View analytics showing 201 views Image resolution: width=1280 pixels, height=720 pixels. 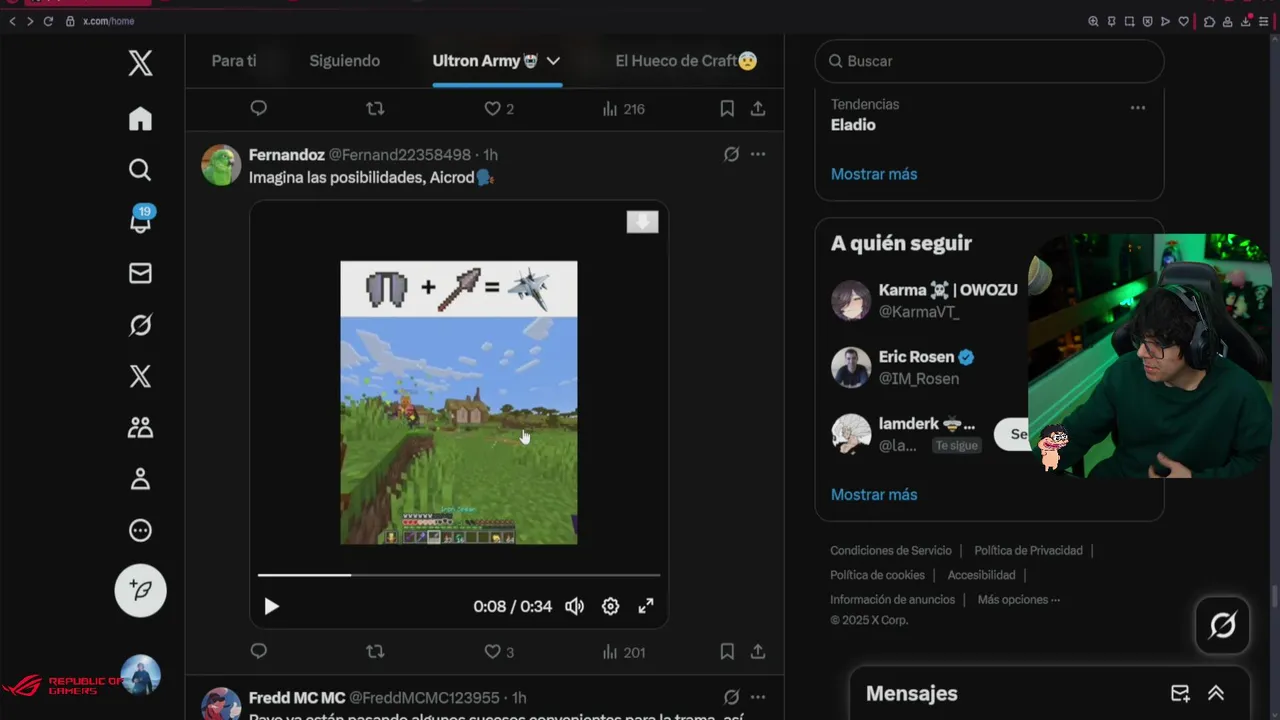click(x=624, y=651)
